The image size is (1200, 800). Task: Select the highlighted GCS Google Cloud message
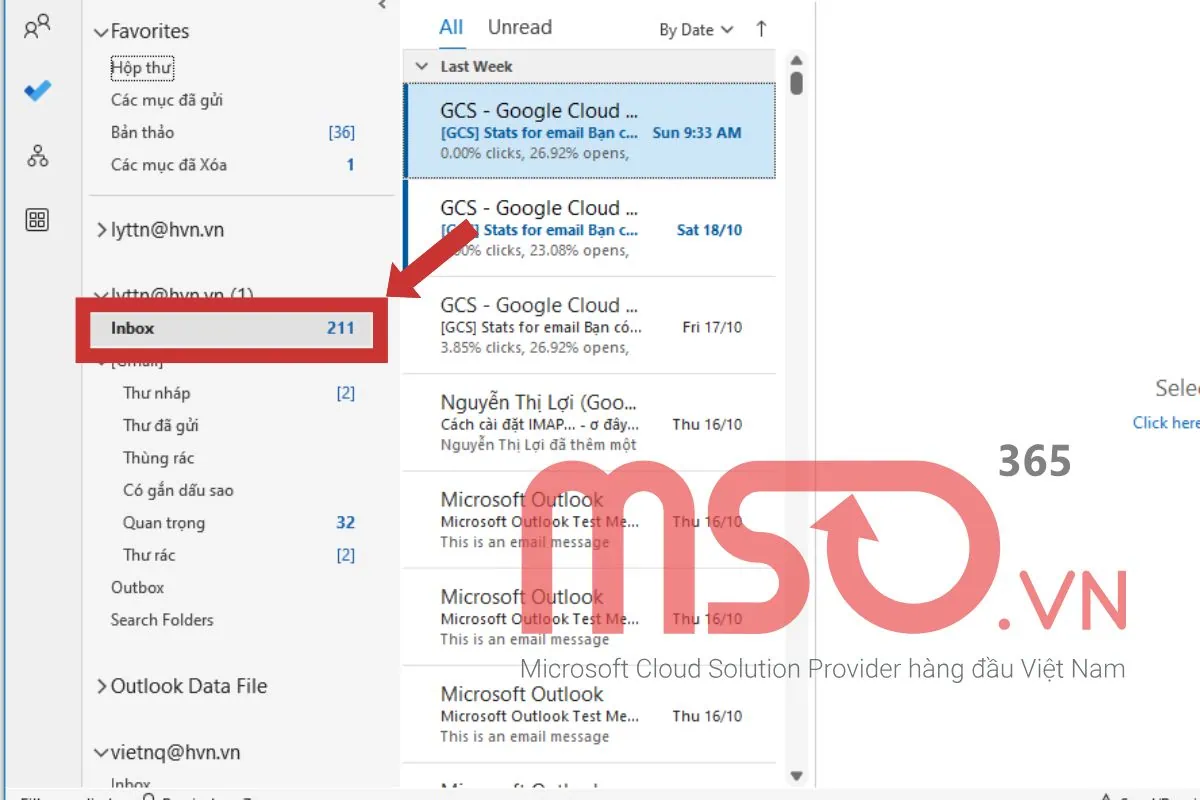(x=590, y=130)
